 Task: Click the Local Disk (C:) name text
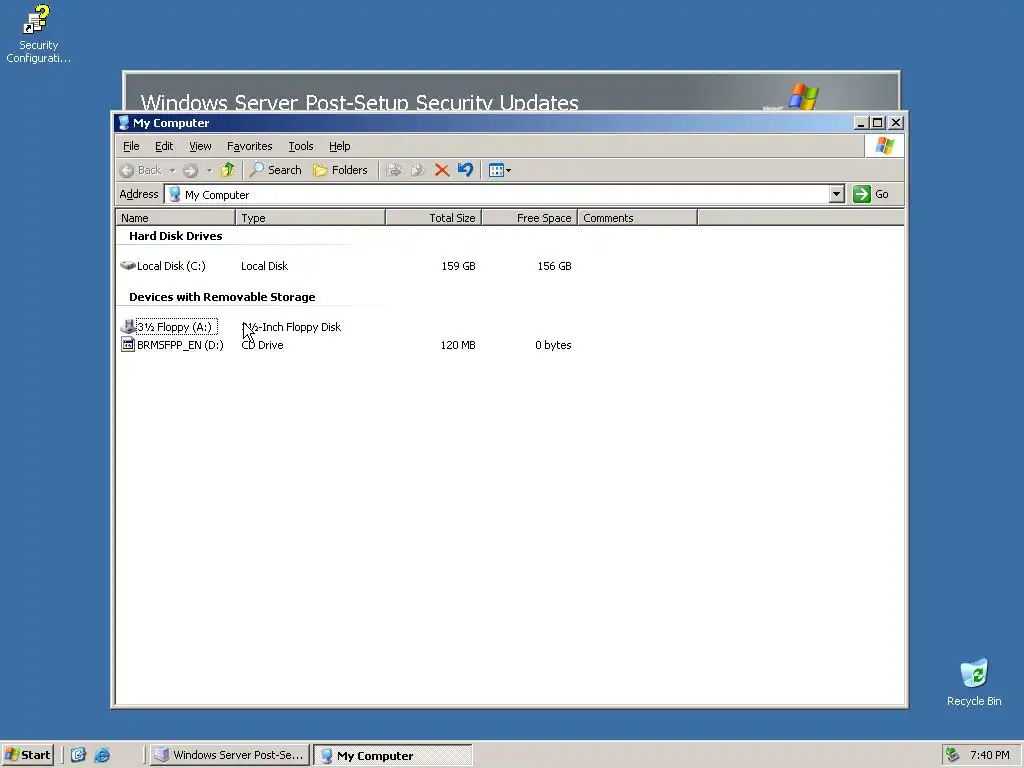pyautogui.click(x=171, y=266)
